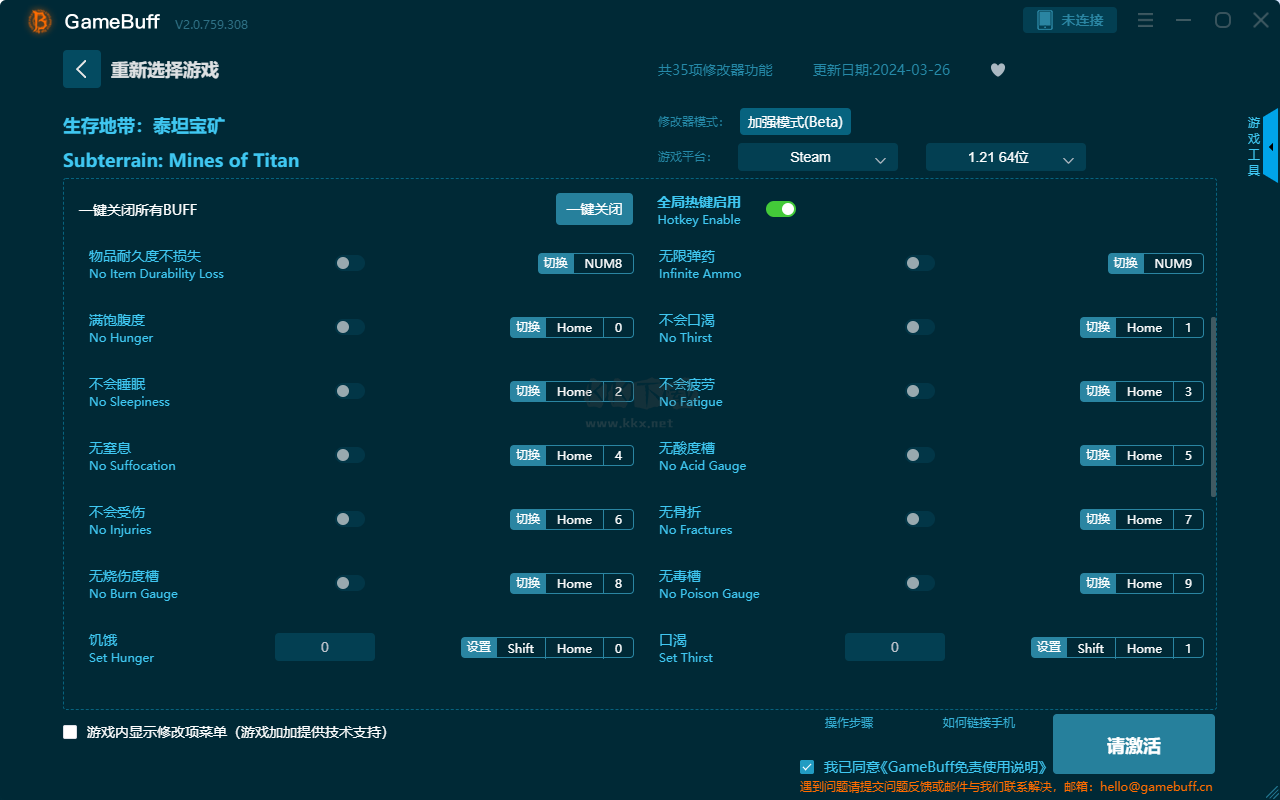Click the phone connection status icon

tap(1044, 20)
